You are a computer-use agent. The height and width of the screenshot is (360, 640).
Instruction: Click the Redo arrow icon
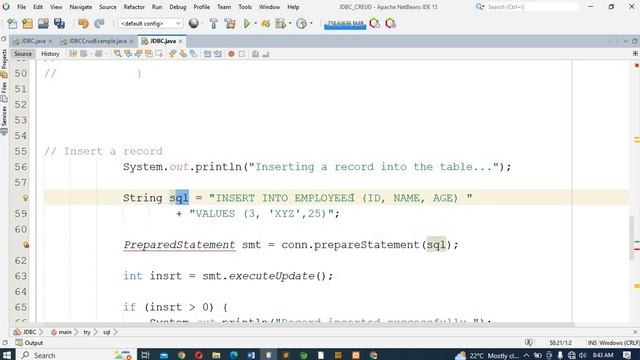99,24
